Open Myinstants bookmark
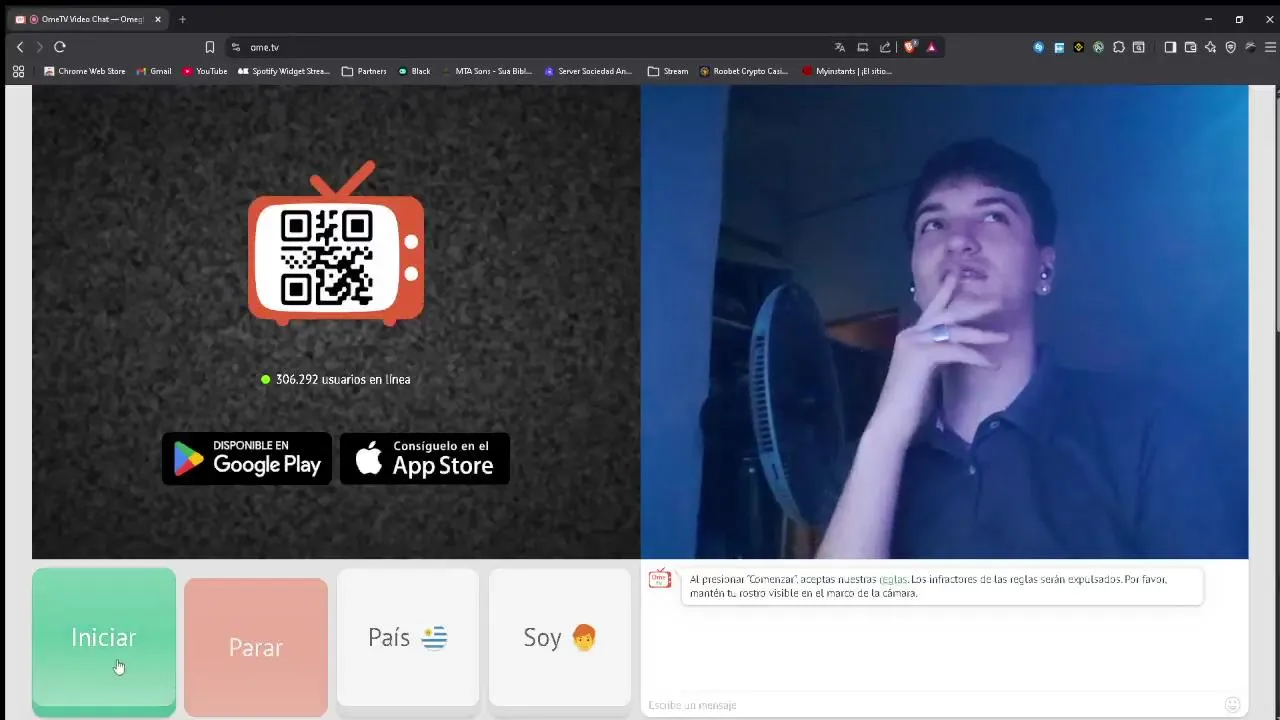This screenshot has width=1280, height=720. (847, 71)
